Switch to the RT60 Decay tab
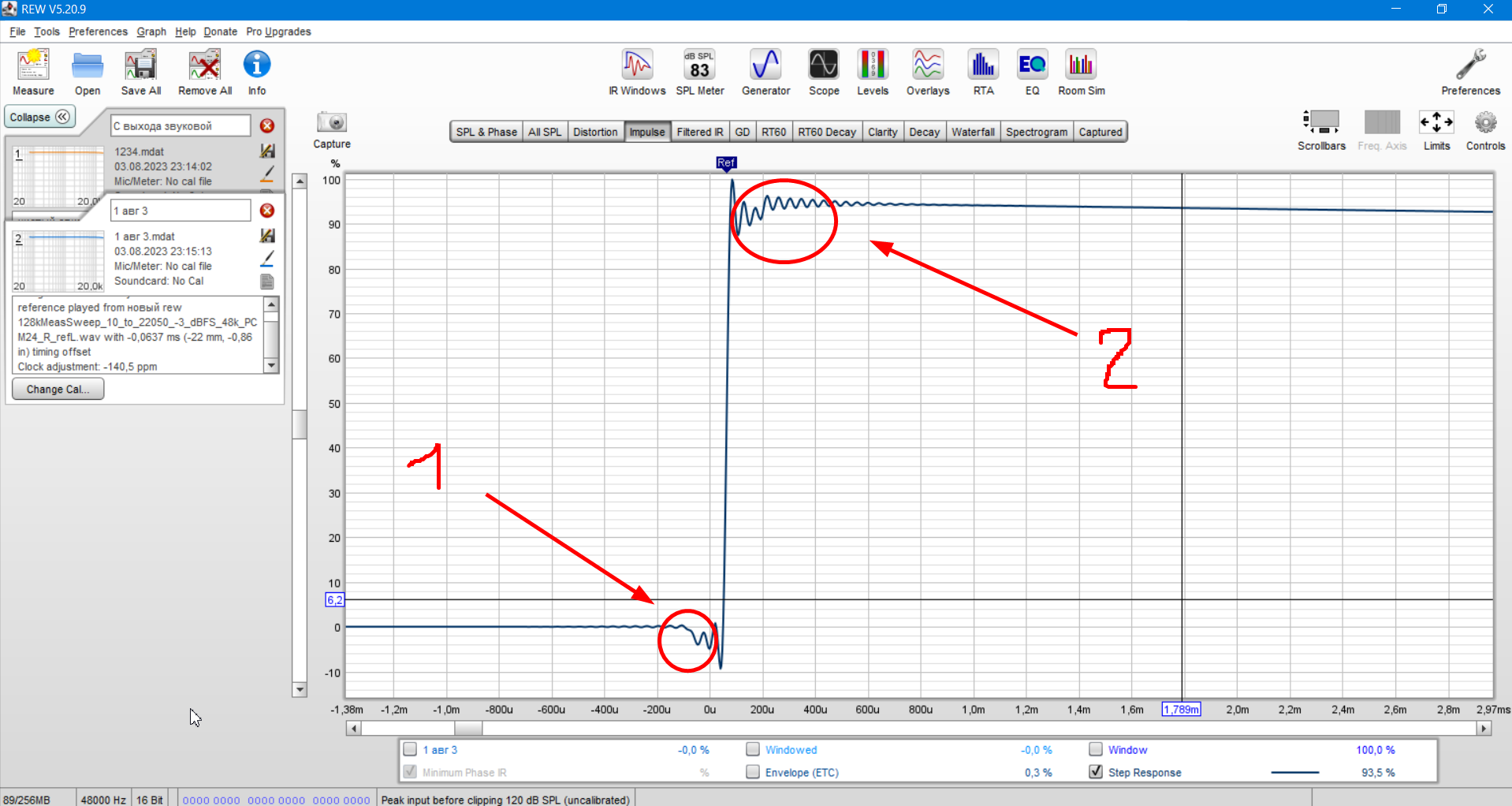 click(x=827, y=132)
